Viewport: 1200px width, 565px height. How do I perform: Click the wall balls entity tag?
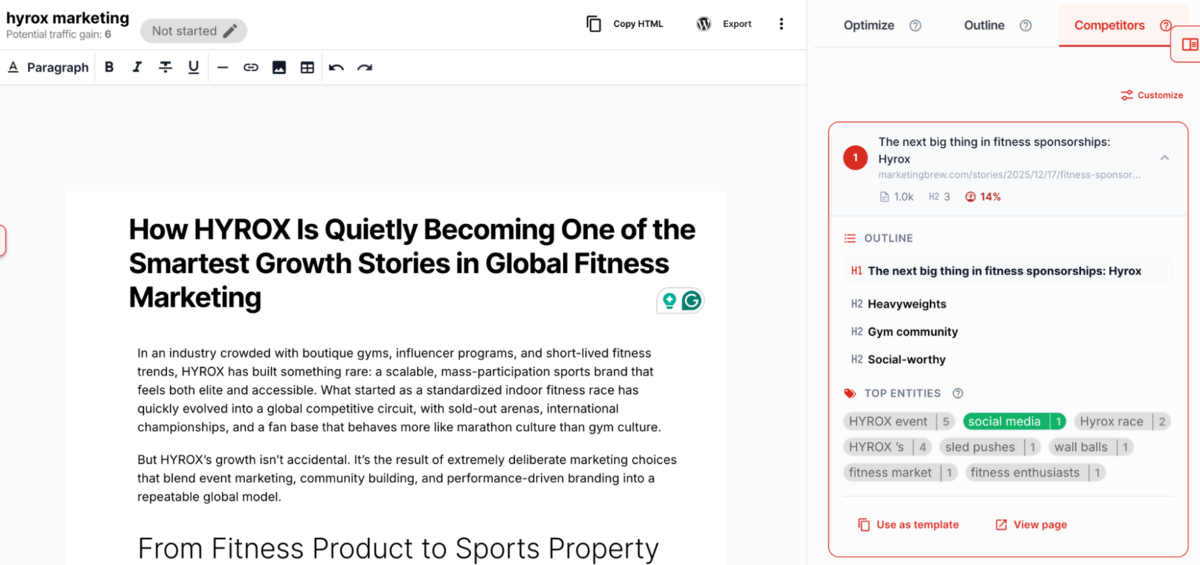click(x=1091, y=447)
